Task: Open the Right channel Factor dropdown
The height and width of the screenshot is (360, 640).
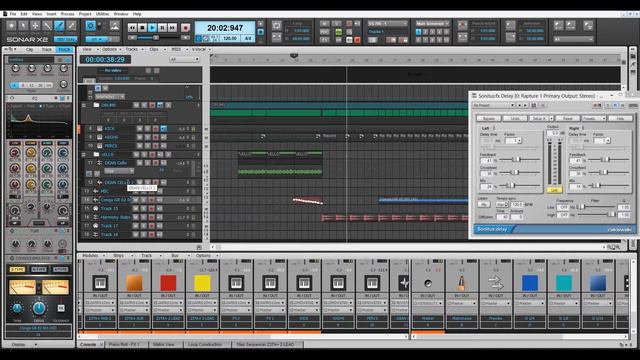Action: 602,141
